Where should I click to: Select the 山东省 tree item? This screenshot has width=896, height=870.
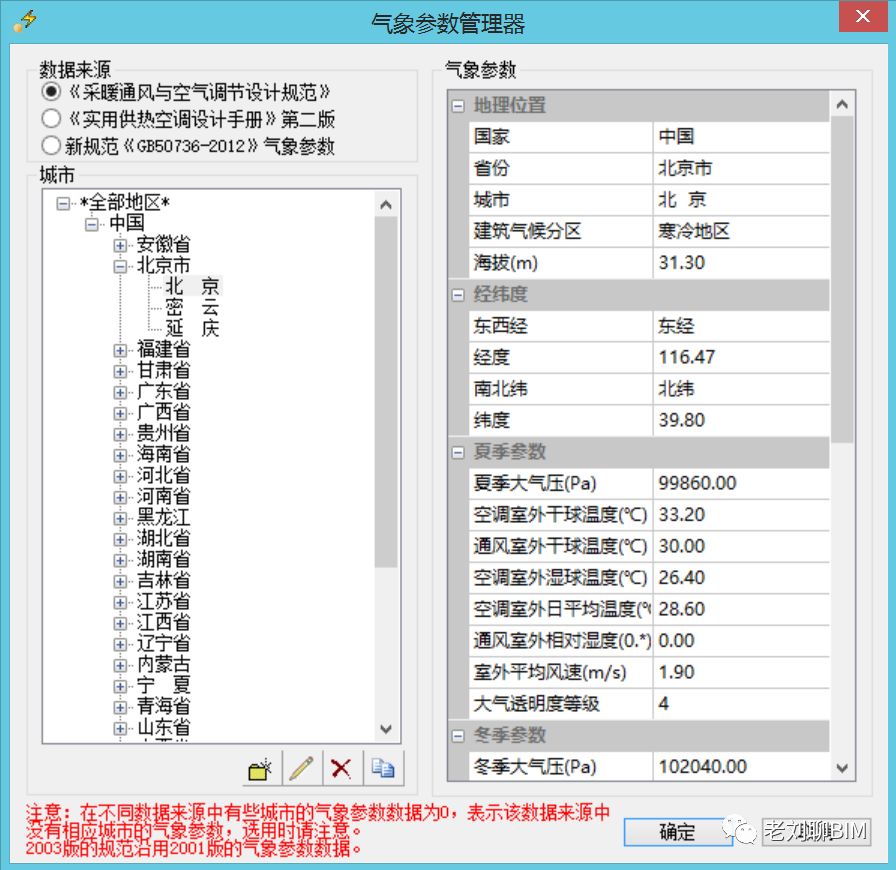point(163,727)
